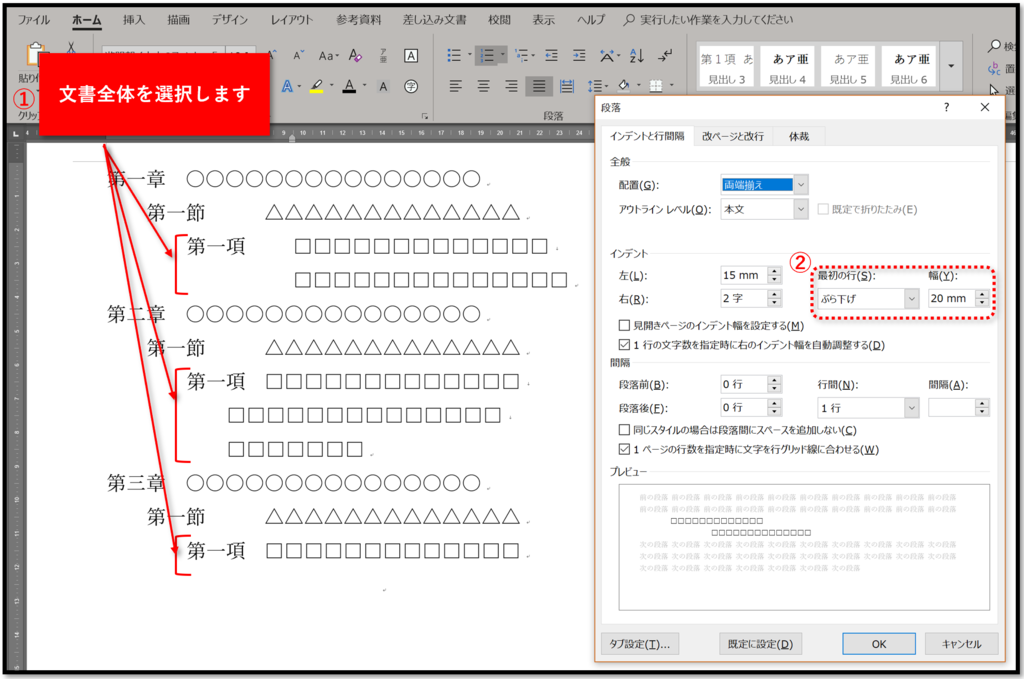Click the phonetic guide (ruby) icon
Viewport: 1024px width, 679px height.
(383, 55)
